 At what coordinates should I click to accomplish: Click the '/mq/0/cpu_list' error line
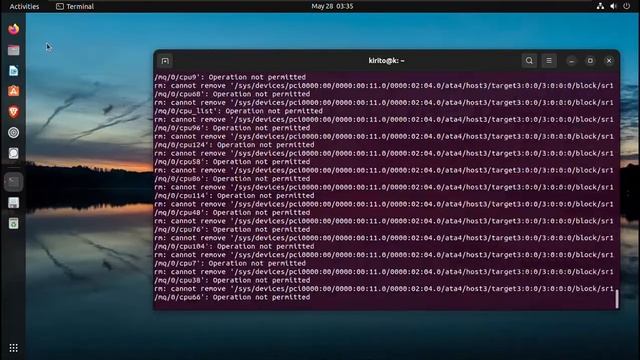(x=238, y=111)
